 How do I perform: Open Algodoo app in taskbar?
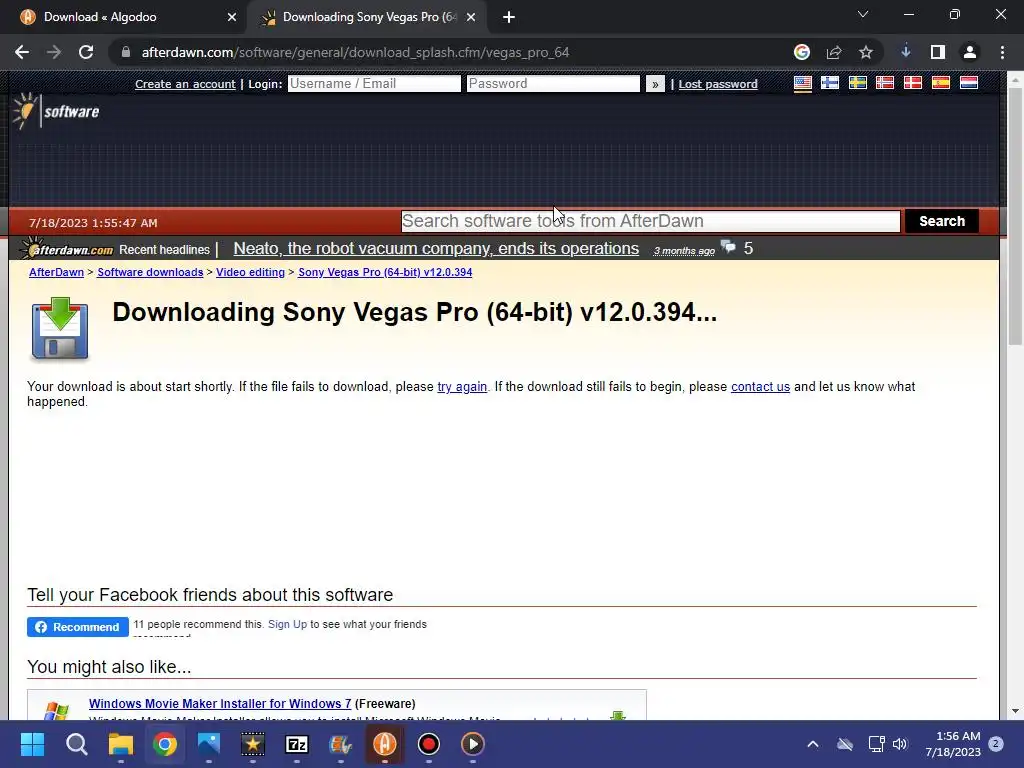pos(385,744)
